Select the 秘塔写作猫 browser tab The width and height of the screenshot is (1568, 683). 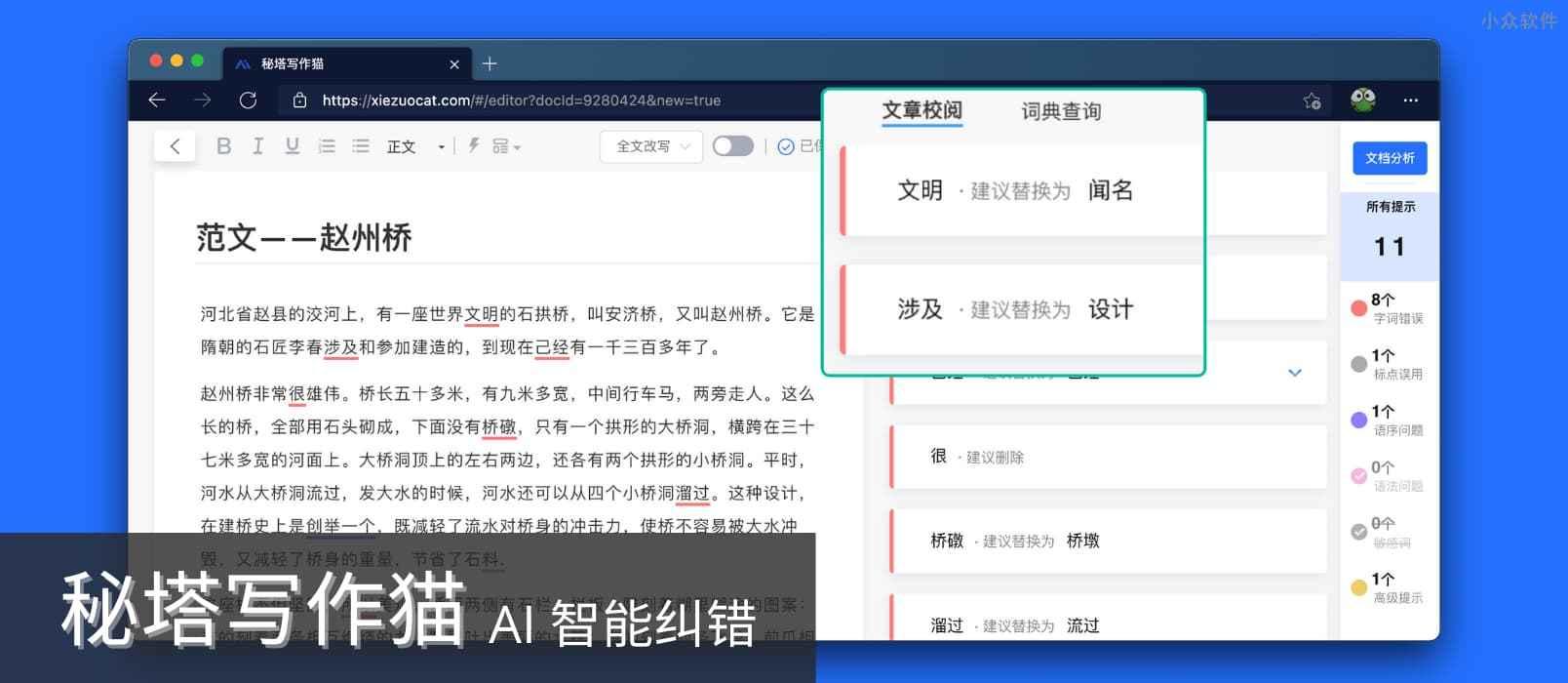[348, 63]
